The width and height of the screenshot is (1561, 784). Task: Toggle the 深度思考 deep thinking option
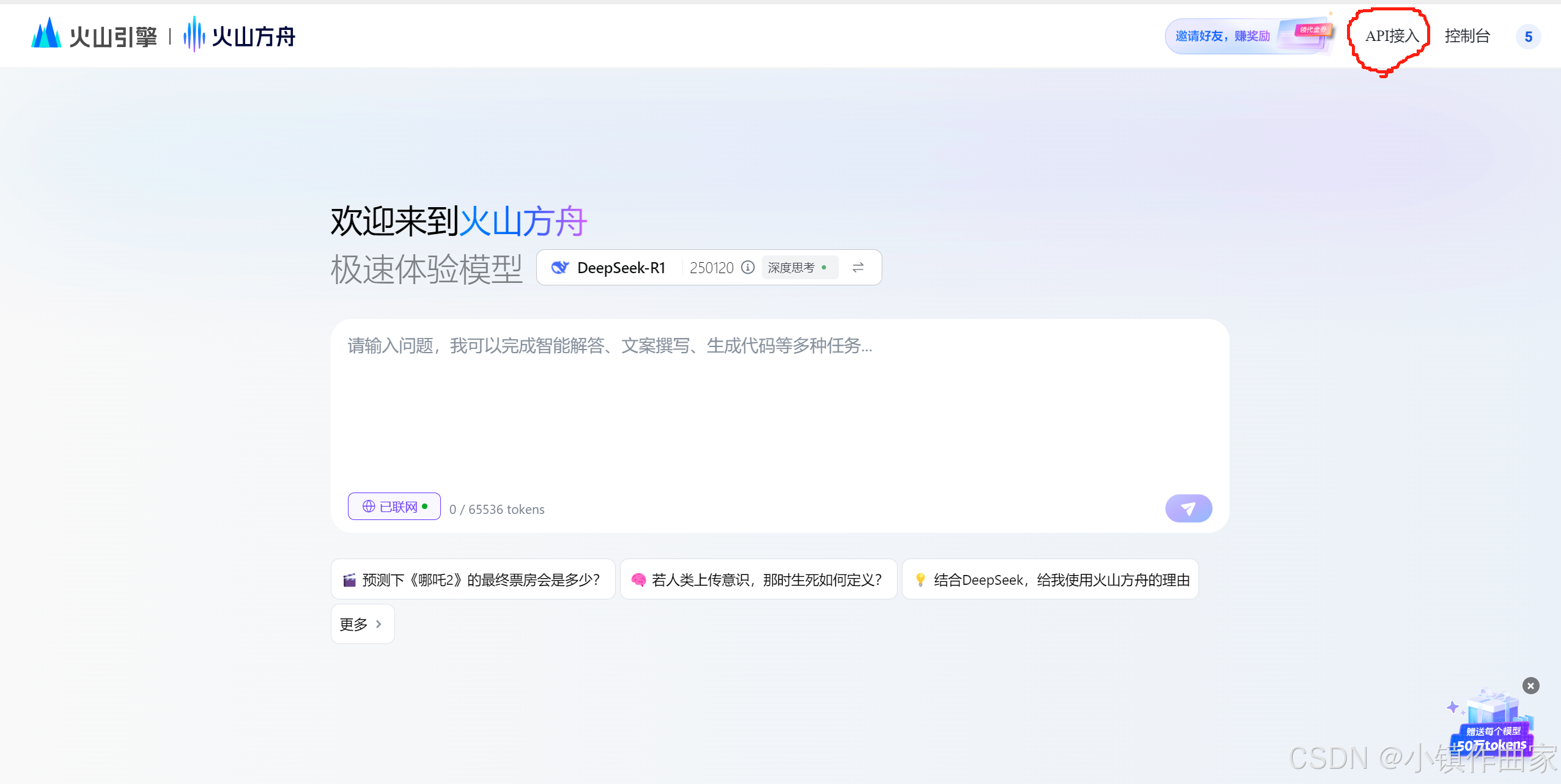(798, 268)
